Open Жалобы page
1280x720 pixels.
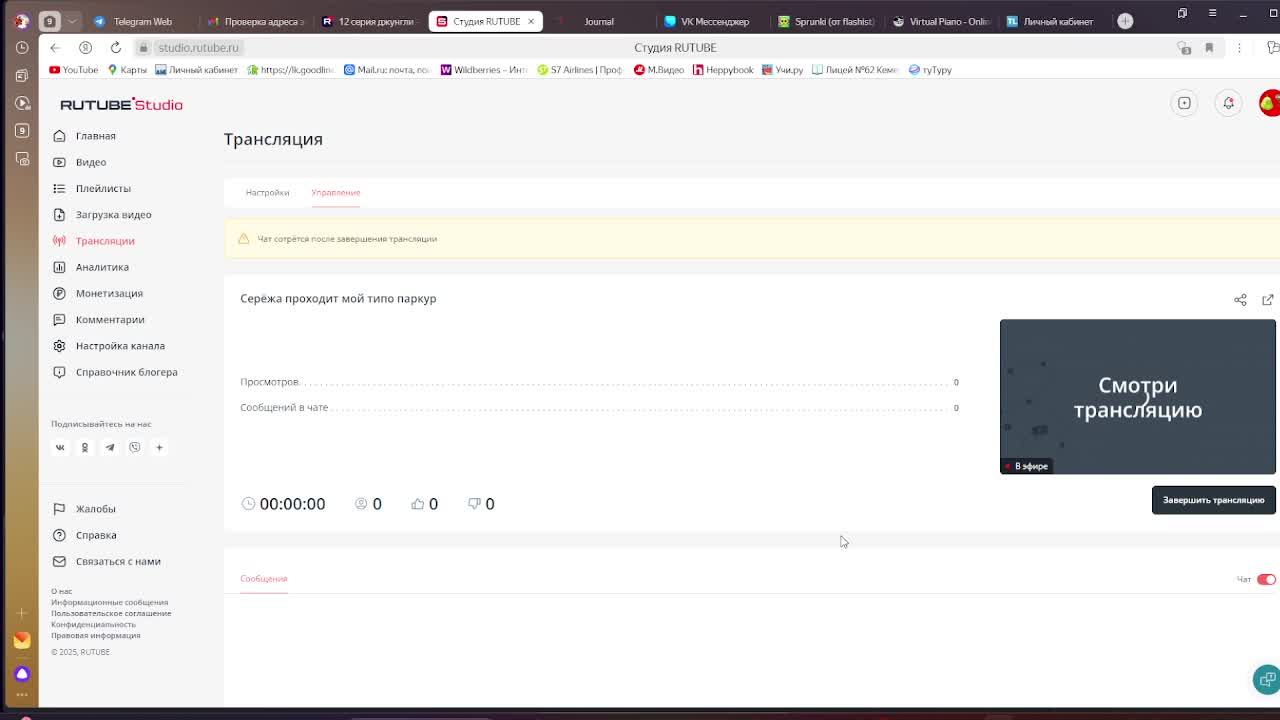(95, 509)
